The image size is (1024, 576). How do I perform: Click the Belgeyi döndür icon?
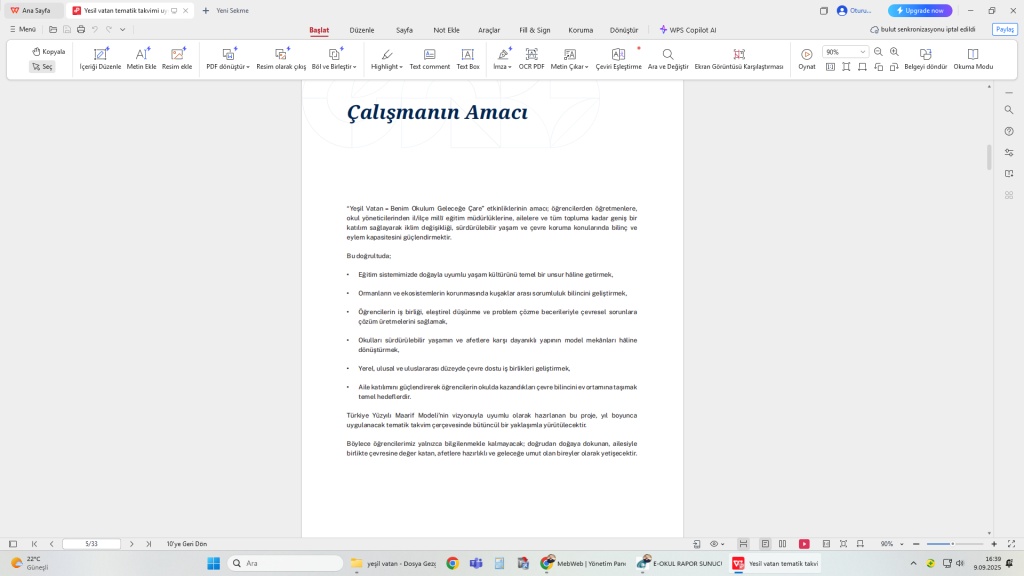point(925,59)
